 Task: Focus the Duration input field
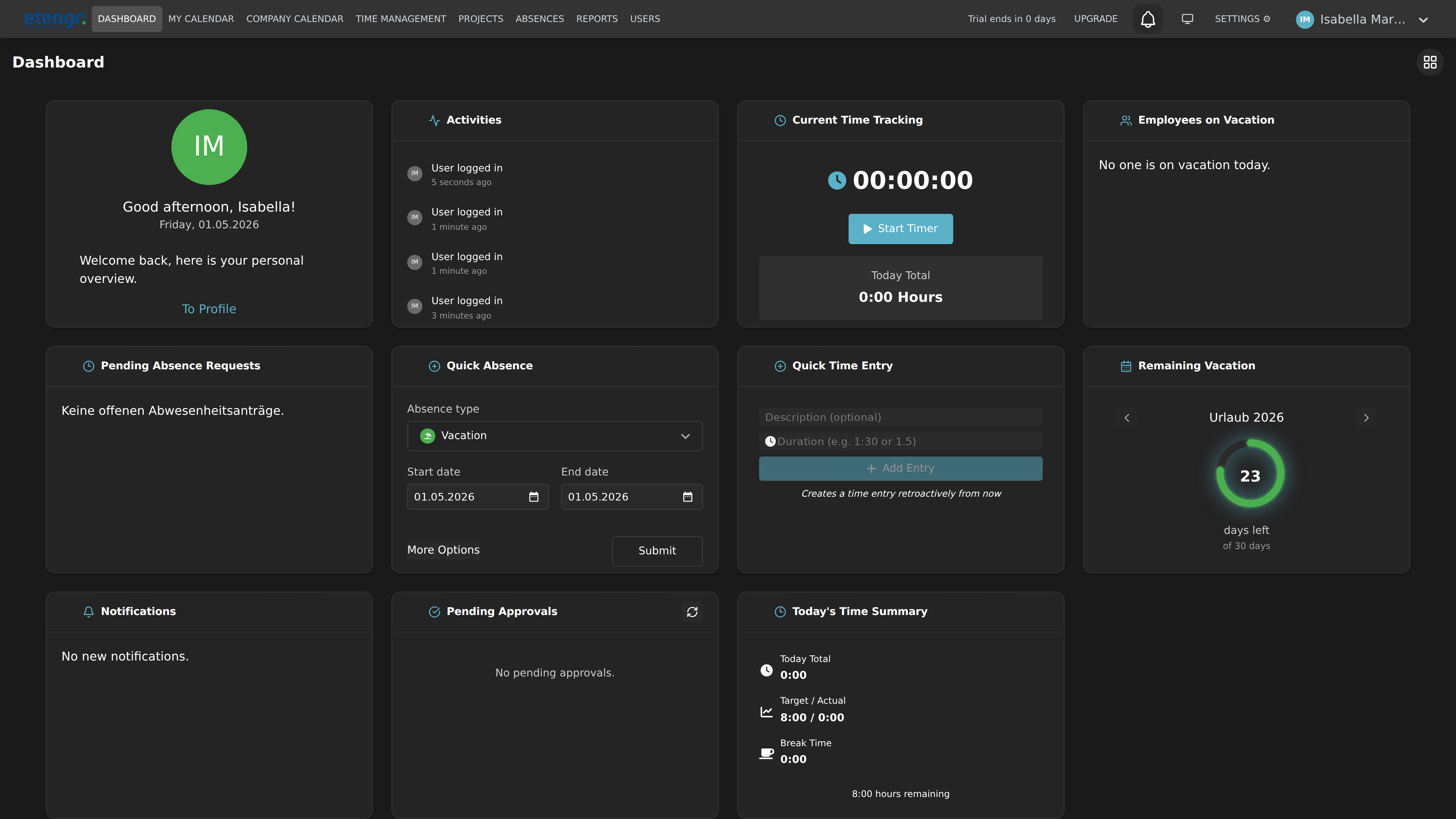[x=901, y=441]
